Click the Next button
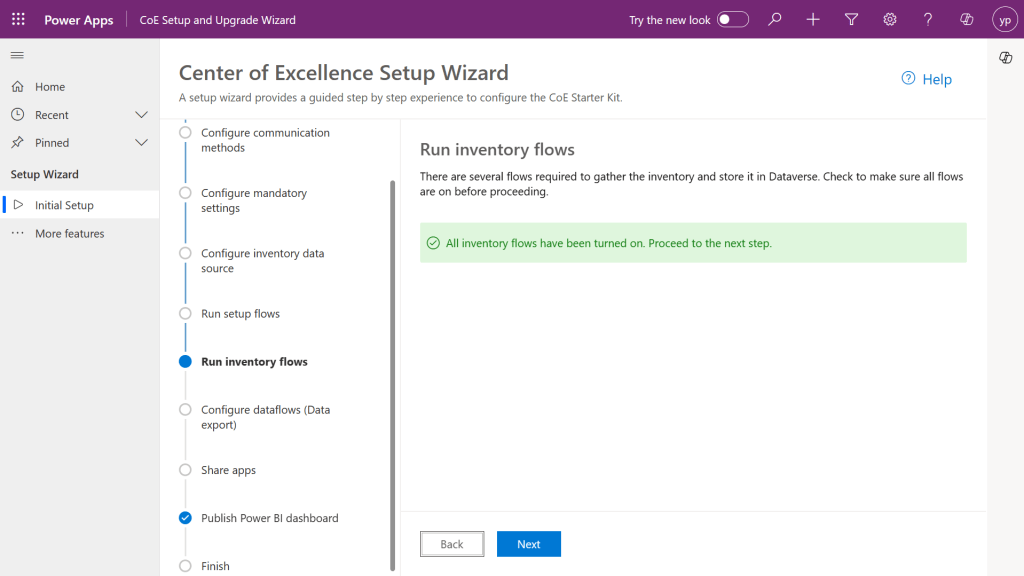1024x576 pixels. (528, 544)
